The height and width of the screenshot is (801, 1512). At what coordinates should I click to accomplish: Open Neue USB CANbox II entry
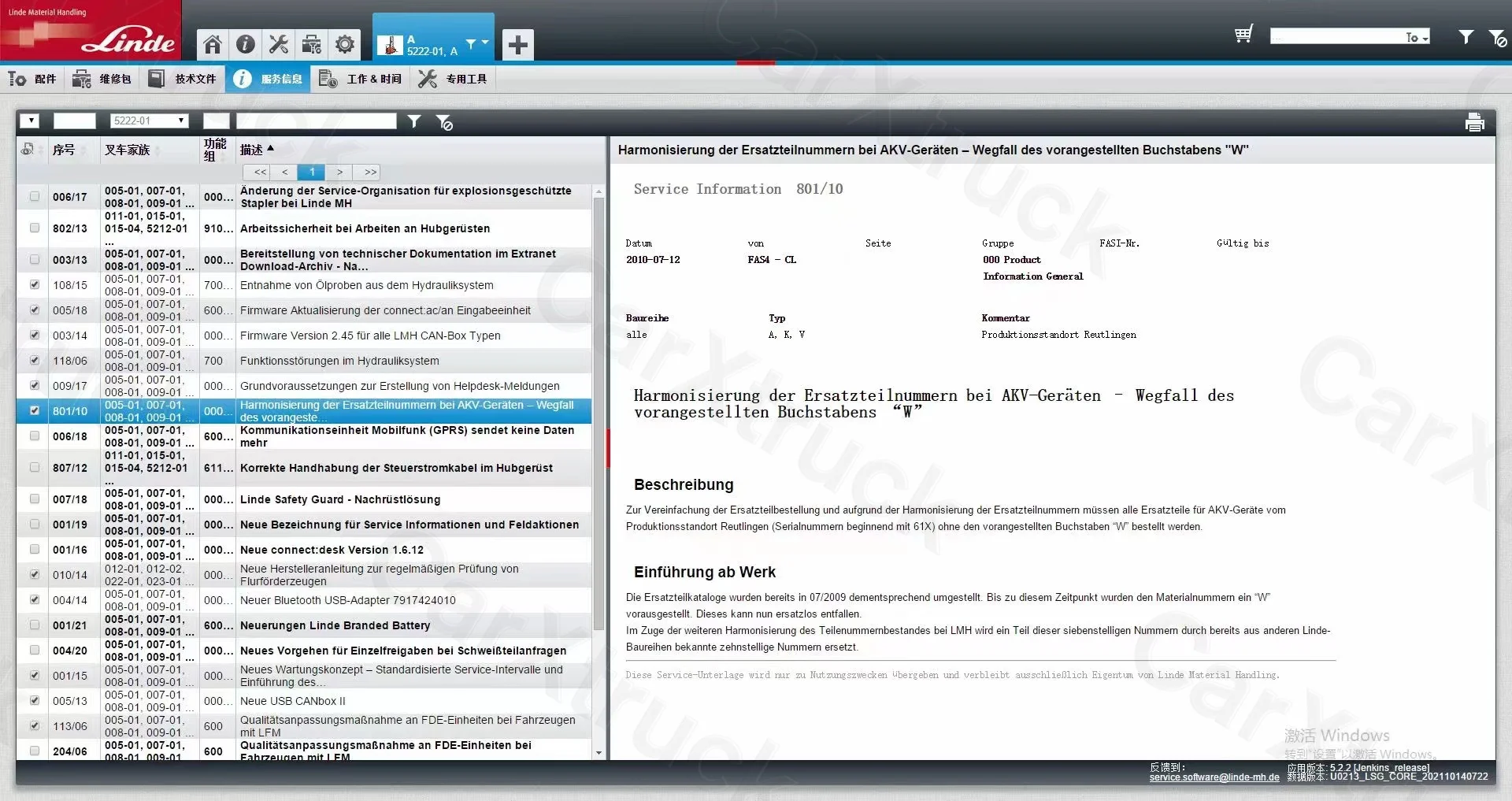292,701
